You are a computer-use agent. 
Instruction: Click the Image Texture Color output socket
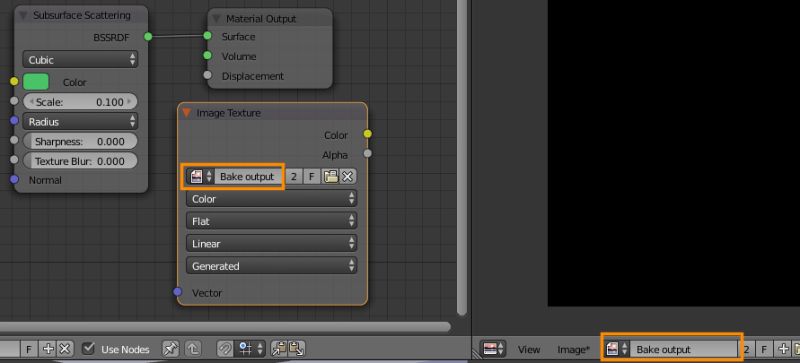(x=368, y=134)
